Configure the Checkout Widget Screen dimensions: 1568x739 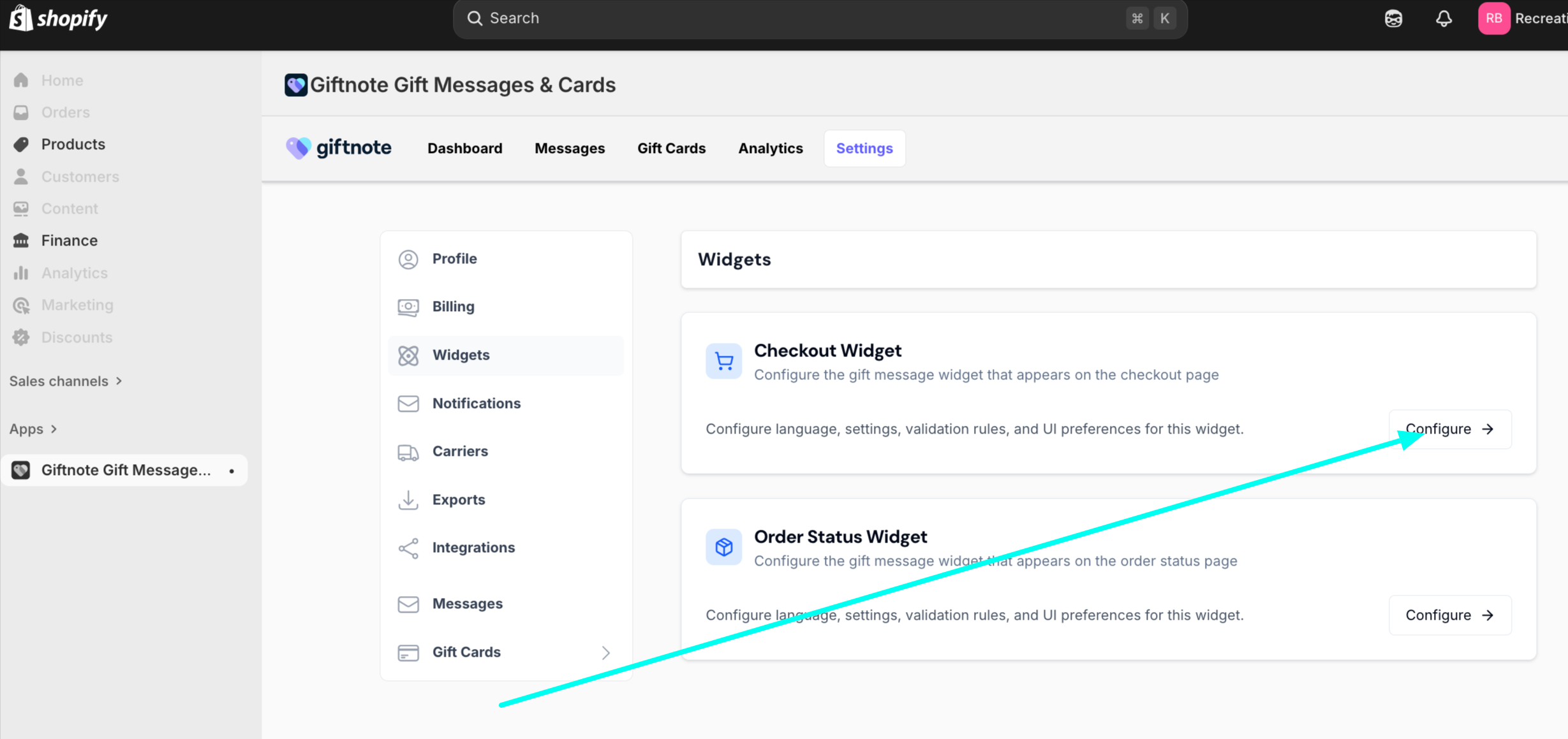(x=1449, y=429)
